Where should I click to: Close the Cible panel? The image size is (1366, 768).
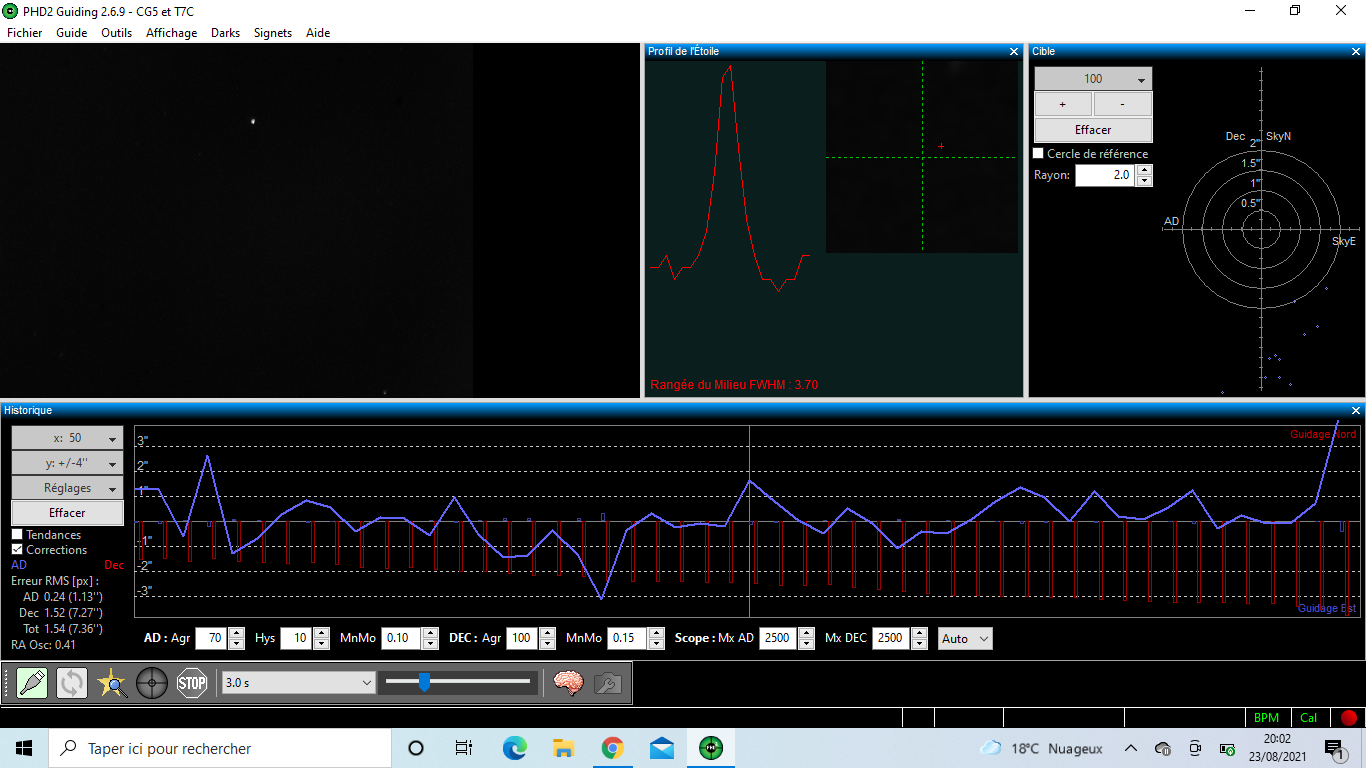pos(1356,51)
